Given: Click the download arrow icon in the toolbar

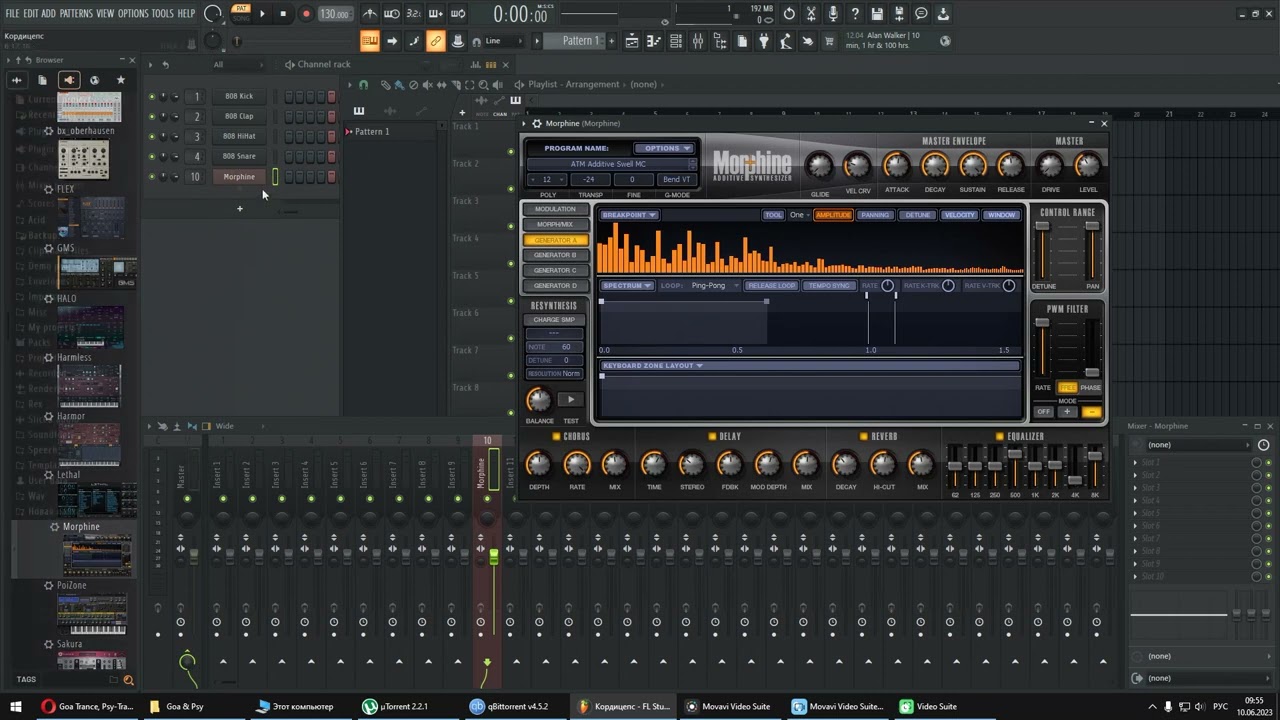Looking at the screenshot, I should click(943, 14).
